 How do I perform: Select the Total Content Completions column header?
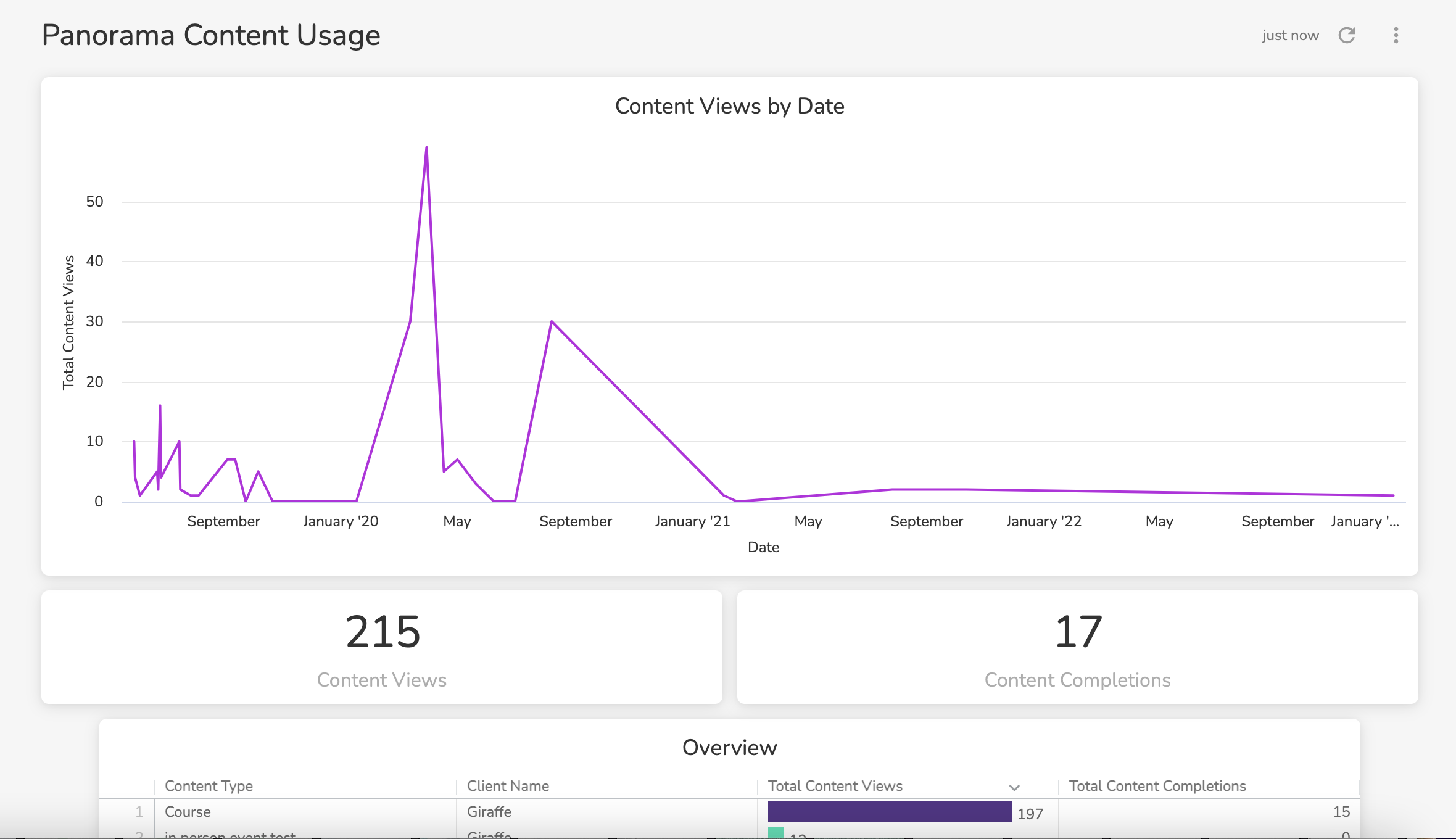[x=1157, y=786]
